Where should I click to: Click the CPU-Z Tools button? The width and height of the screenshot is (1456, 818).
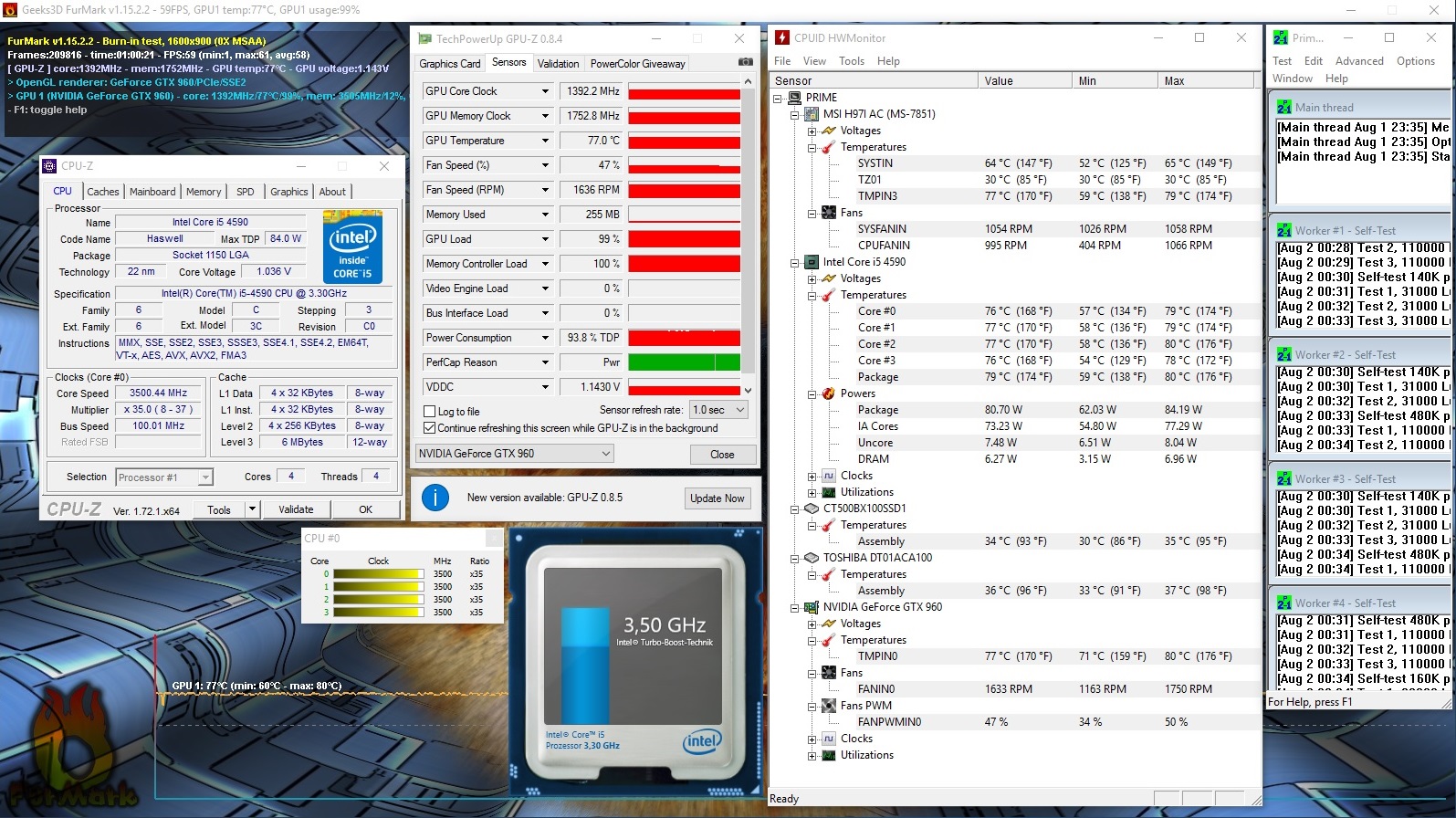(219, 509)
